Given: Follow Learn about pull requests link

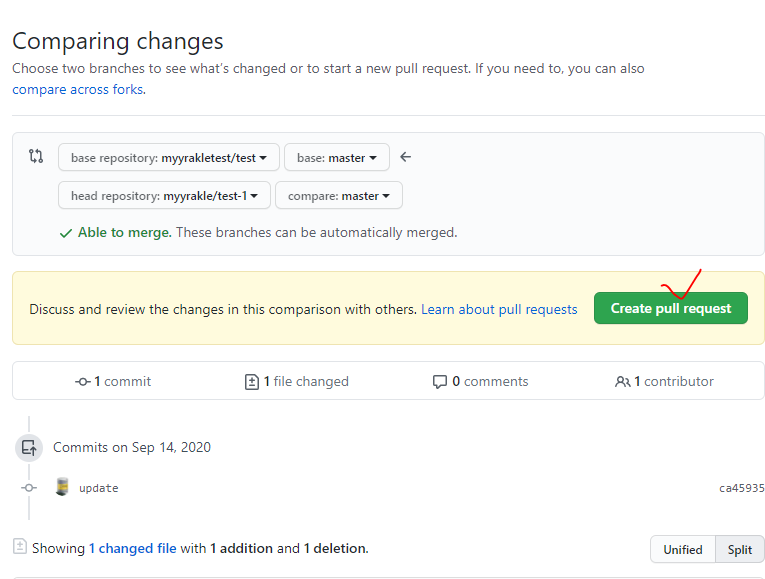Looking at the screenshot, I should click(x=499, y=309).
